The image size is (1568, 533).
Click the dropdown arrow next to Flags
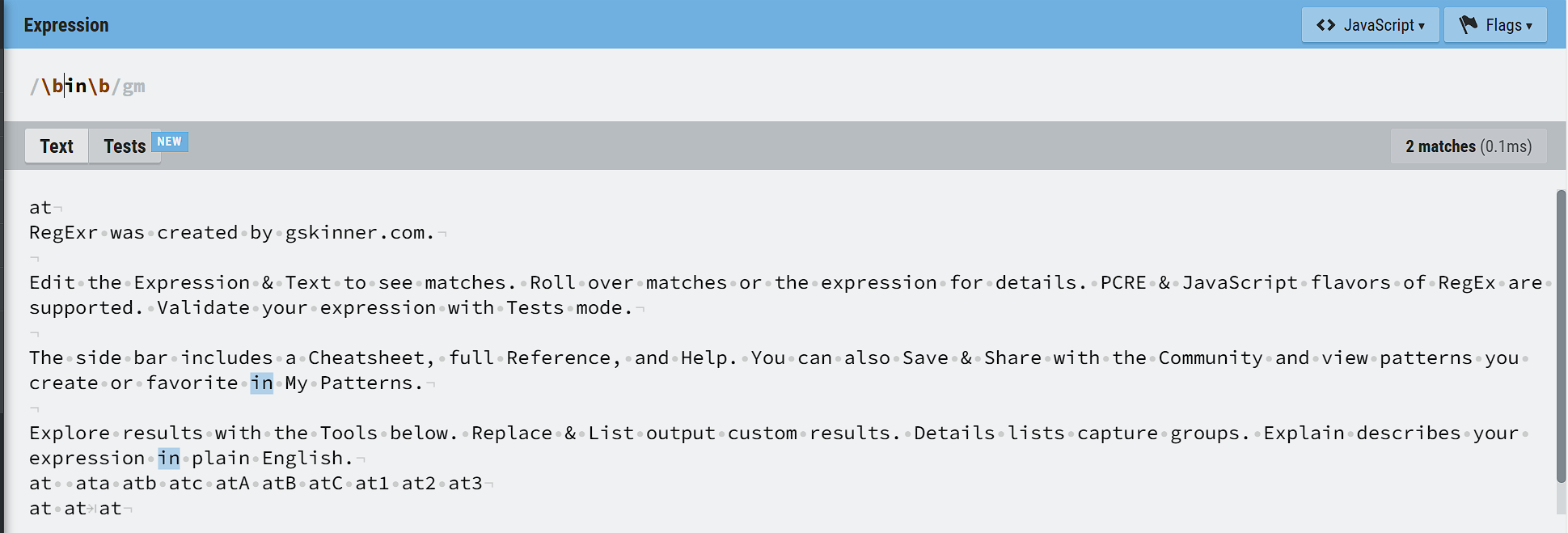1529,26
